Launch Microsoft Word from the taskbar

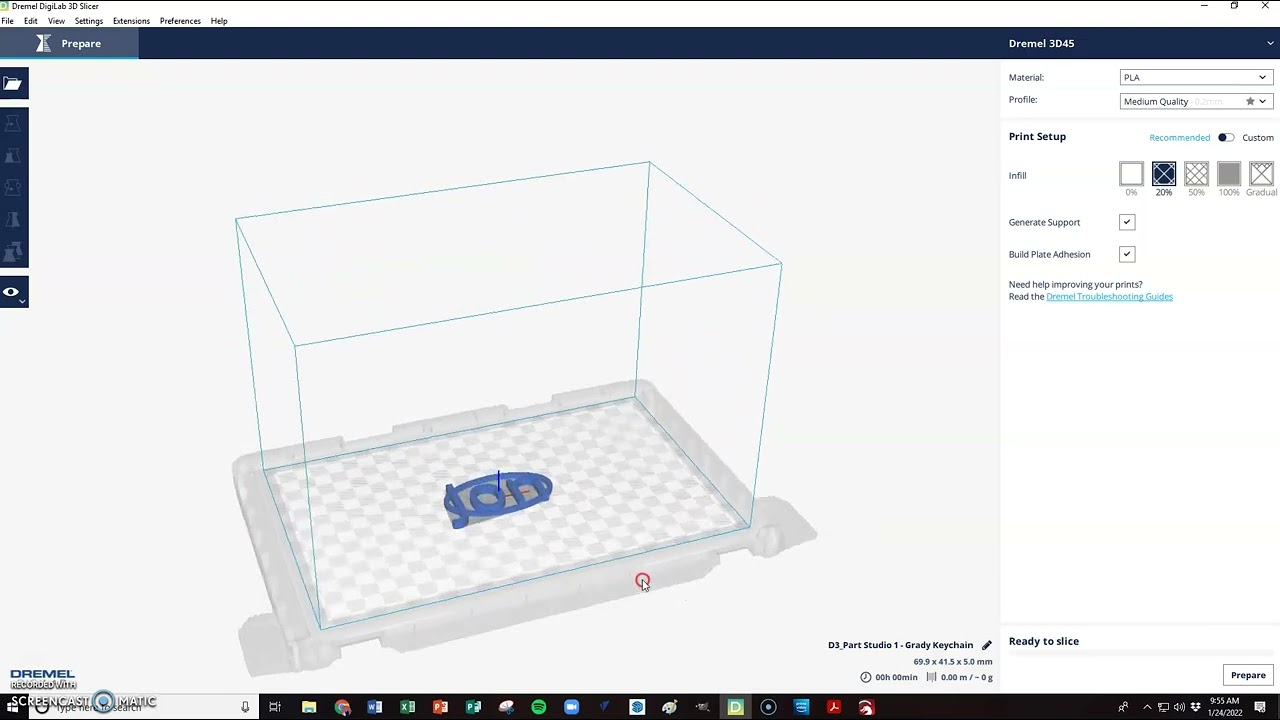pos(375,707)
